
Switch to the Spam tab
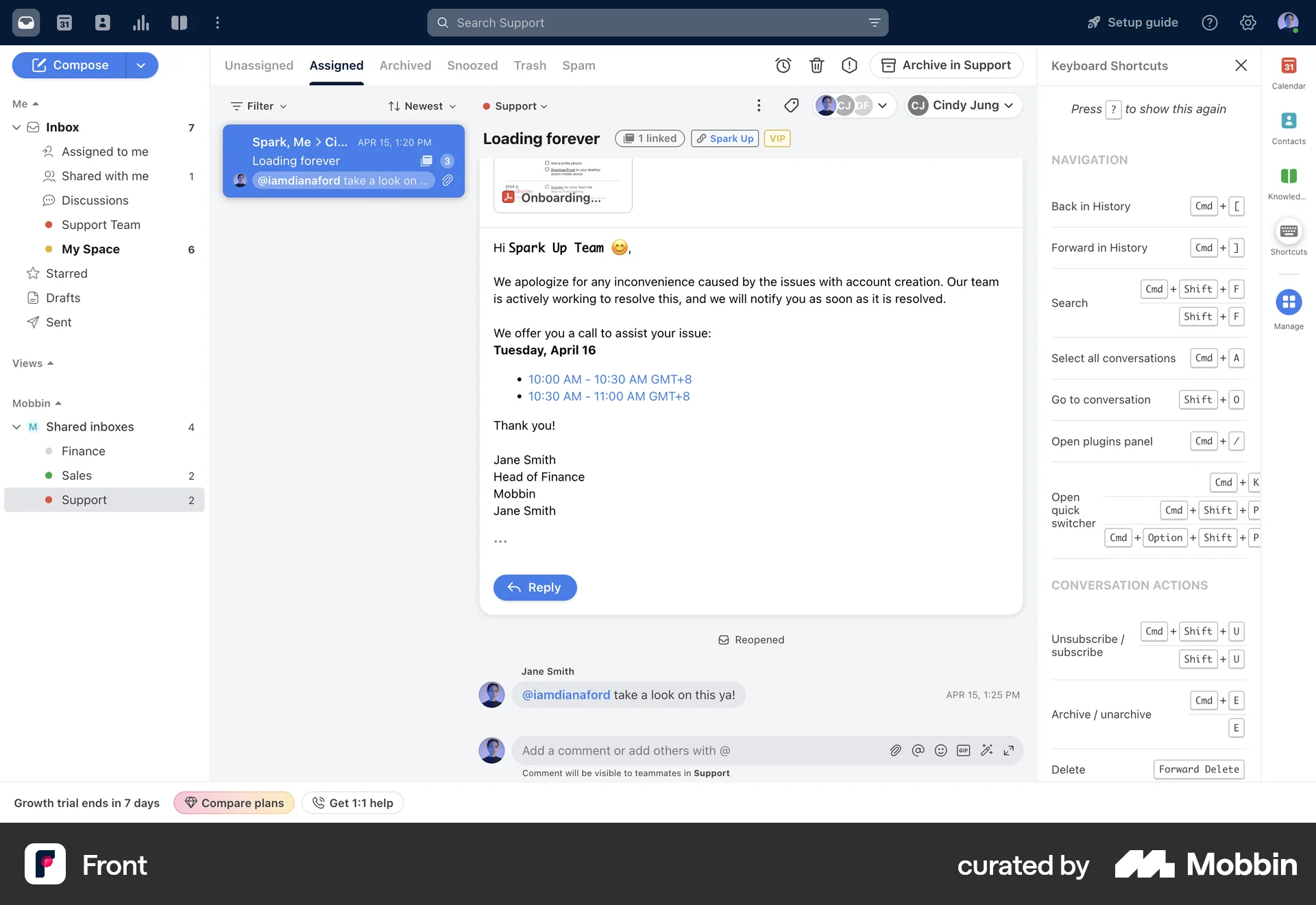tap(578, 65)
